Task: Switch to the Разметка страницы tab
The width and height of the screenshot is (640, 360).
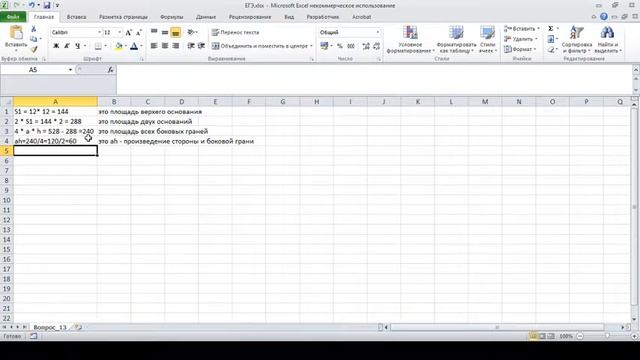Action: 123,17
